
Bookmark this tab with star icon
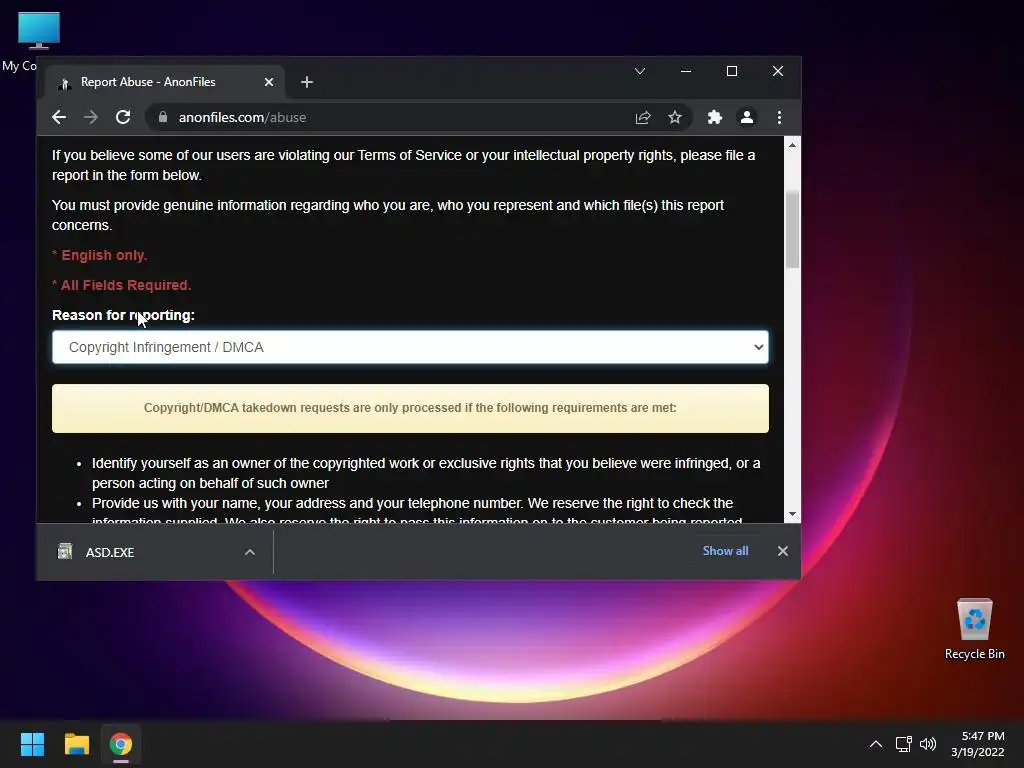tap(675, 118)
